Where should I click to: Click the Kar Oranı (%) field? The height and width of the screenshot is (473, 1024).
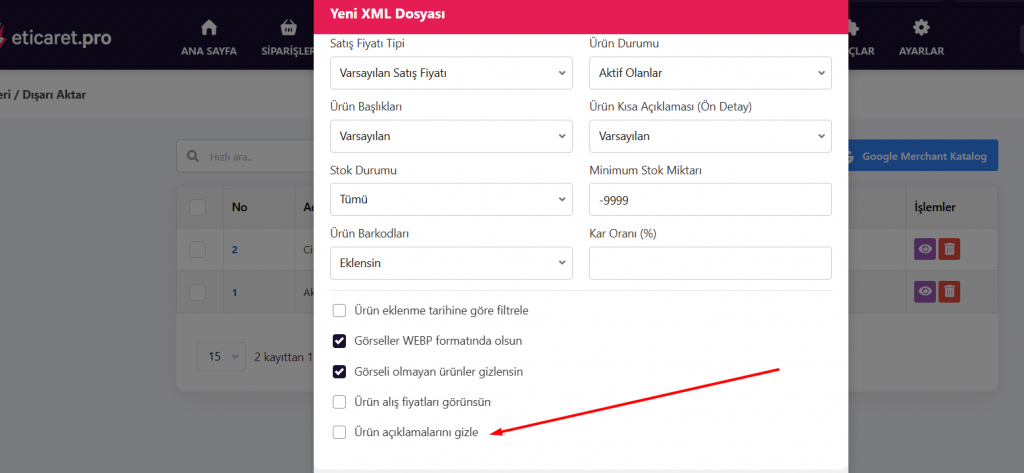click(x=710, y=264)
